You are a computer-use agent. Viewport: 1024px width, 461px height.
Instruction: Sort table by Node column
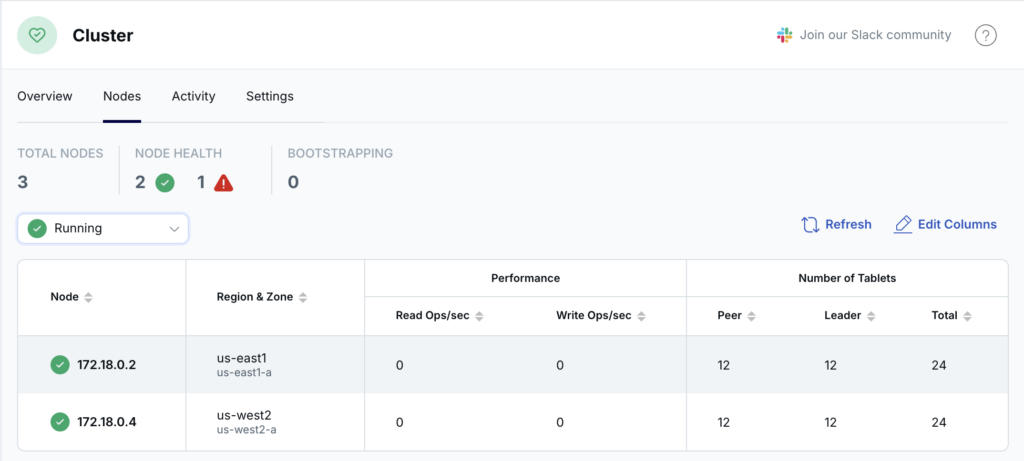click(x=88, y=297)
